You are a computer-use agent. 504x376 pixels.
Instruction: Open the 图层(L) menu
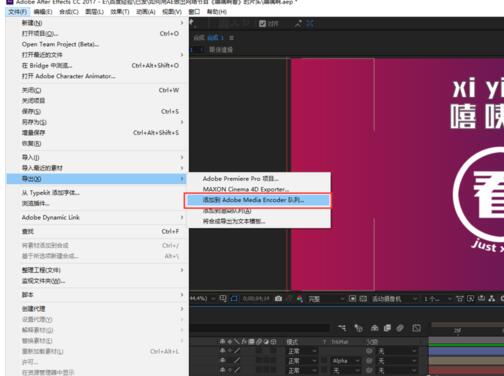[x=94, y=12]
